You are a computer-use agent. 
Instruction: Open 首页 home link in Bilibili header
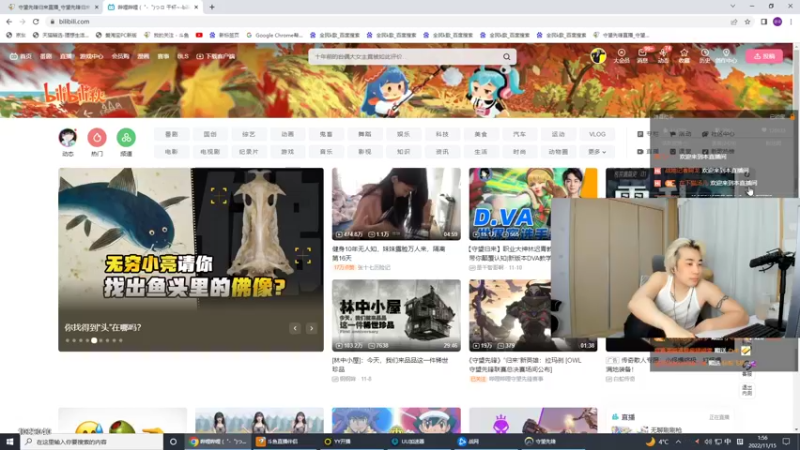pyautogui.click(x=20, y=57)
